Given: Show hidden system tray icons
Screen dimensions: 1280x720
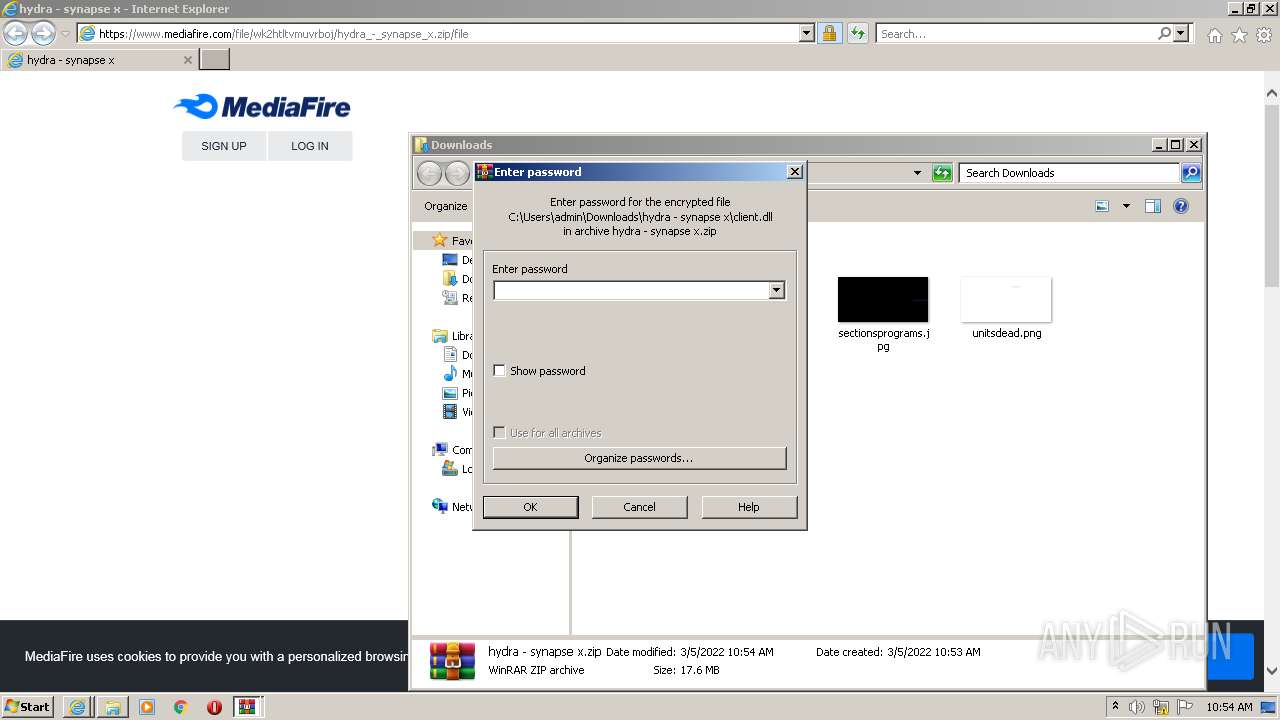Looking at the screenshot, I should point(1115,707).
